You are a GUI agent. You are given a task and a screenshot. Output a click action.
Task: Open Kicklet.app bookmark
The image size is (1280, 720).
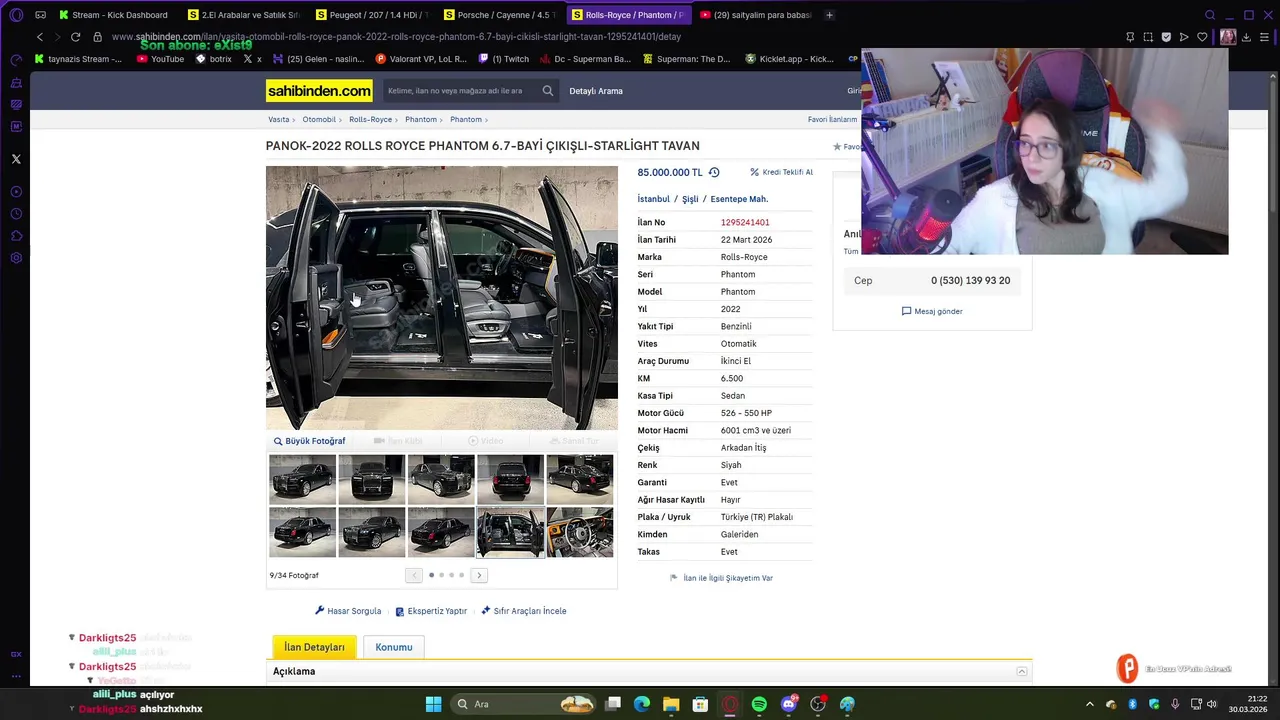[790, 59]
